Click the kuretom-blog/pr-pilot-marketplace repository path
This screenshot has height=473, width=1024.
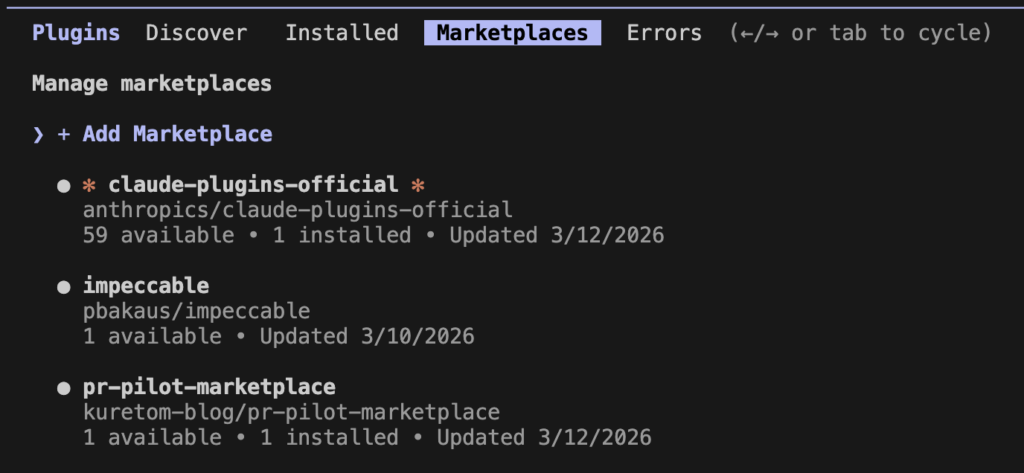(x=291, y=412)
